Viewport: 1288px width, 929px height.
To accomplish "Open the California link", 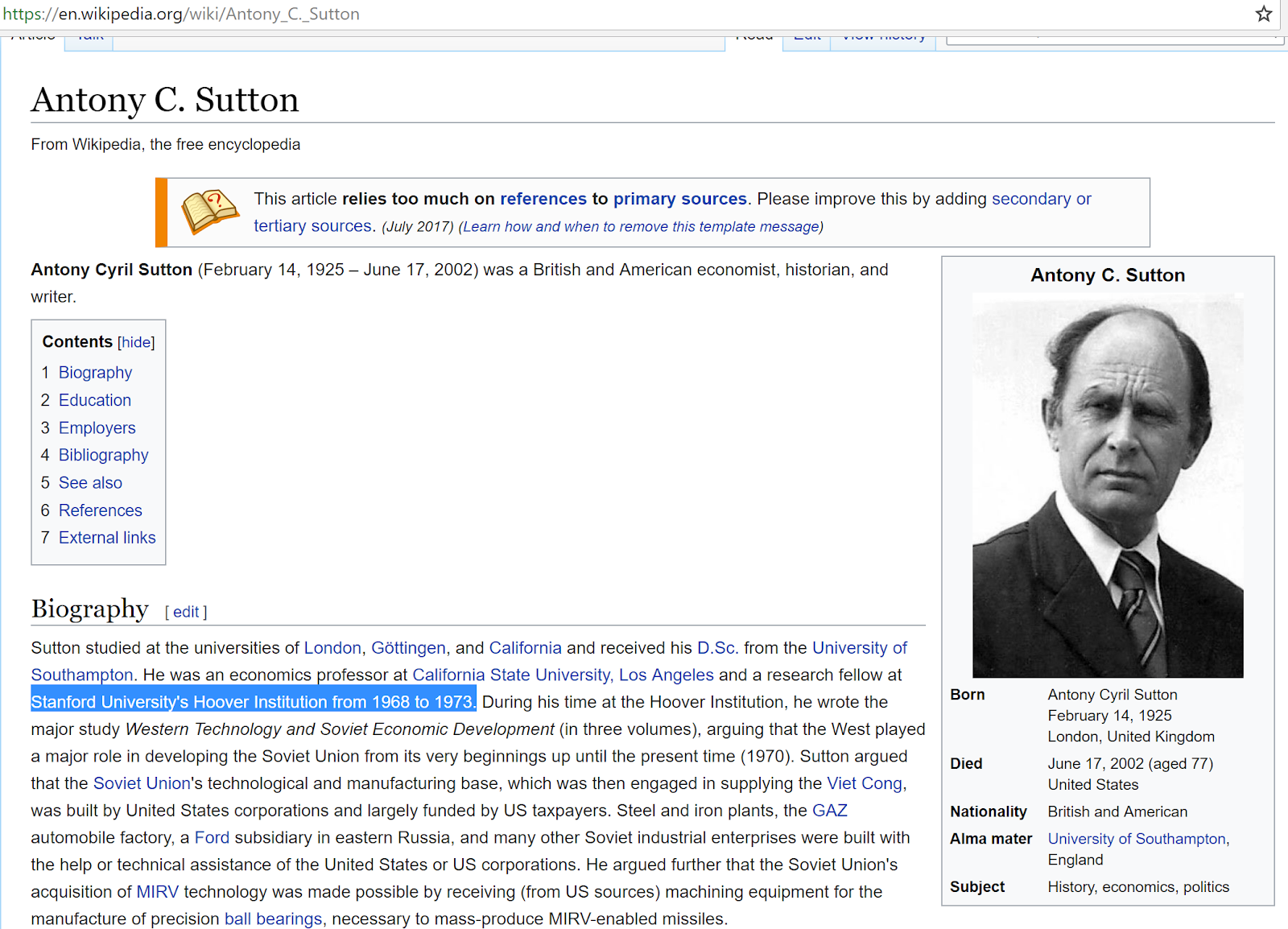I will [526, 648].
